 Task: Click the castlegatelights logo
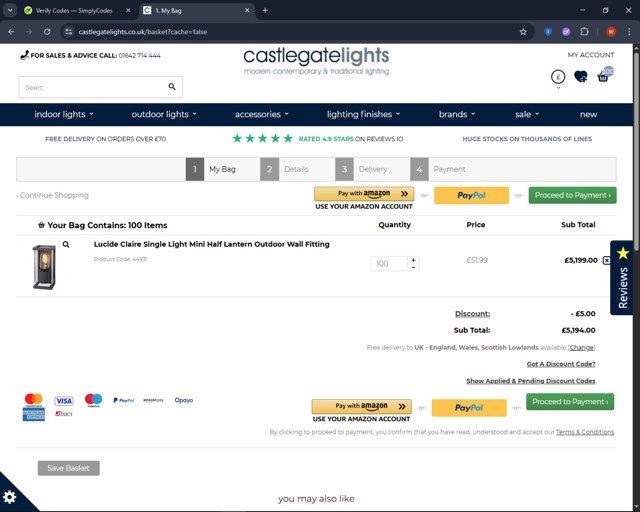point(316,61)
